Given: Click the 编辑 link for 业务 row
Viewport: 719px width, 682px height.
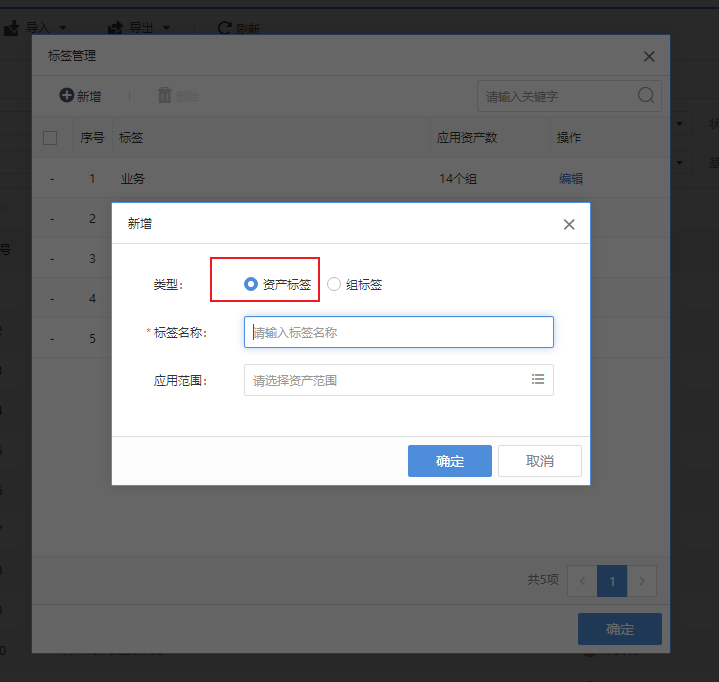Looking at the screenshot, I should point(570,179).
